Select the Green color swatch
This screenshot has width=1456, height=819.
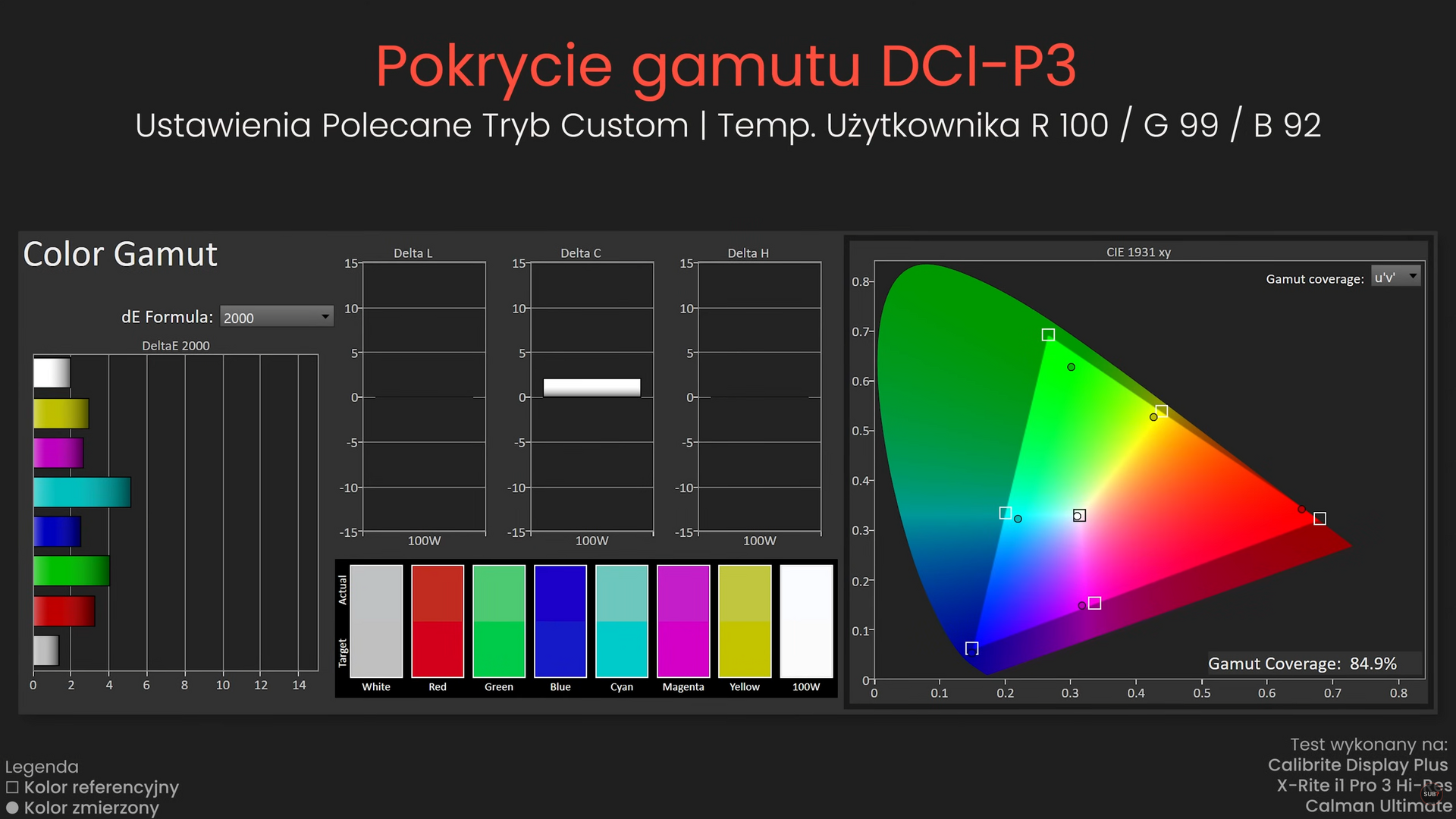tap(499, 621)
